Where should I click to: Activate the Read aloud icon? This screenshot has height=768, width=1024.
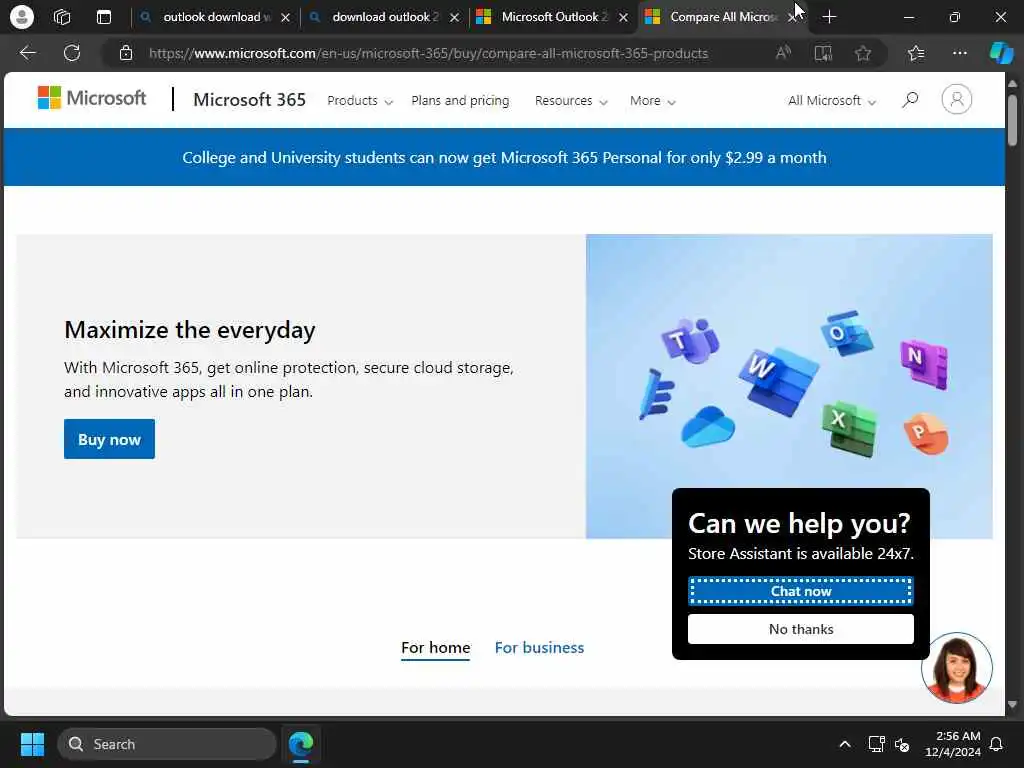click(x=783, y=53)
